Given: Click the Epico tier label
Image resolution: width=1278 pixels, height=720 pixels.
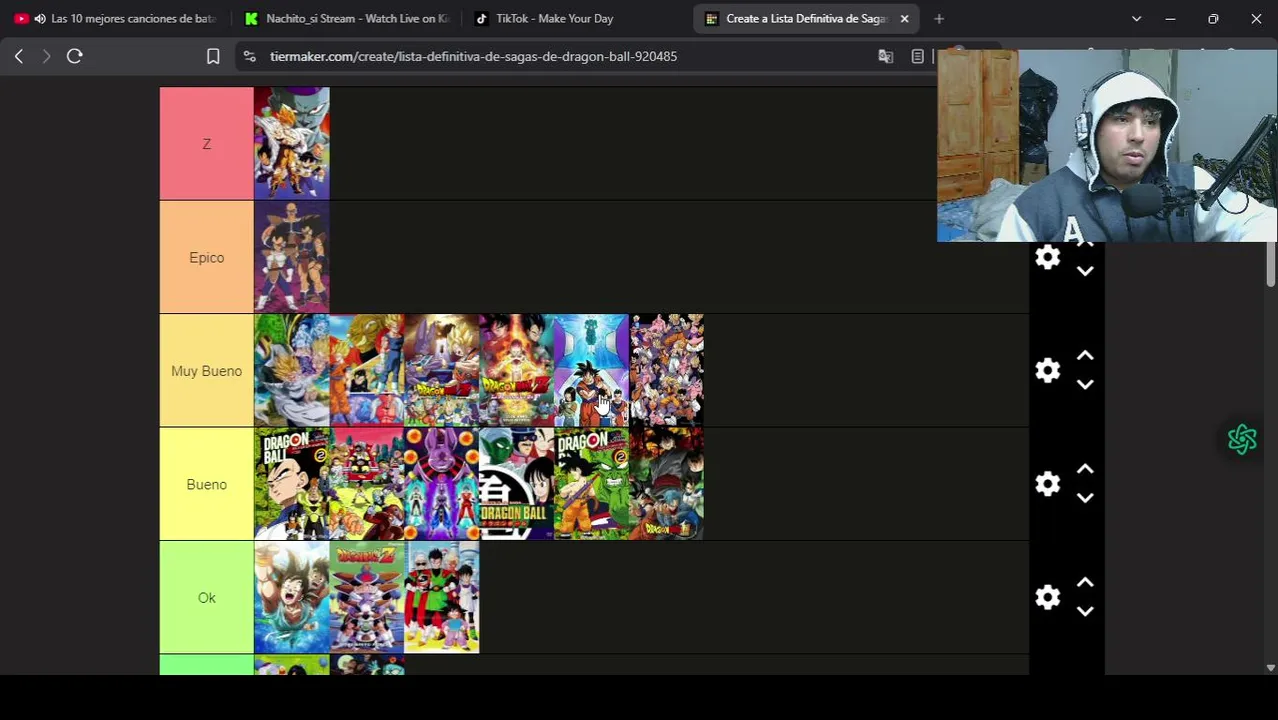Looking at the screenshot, I should click(x=207, y=257).
